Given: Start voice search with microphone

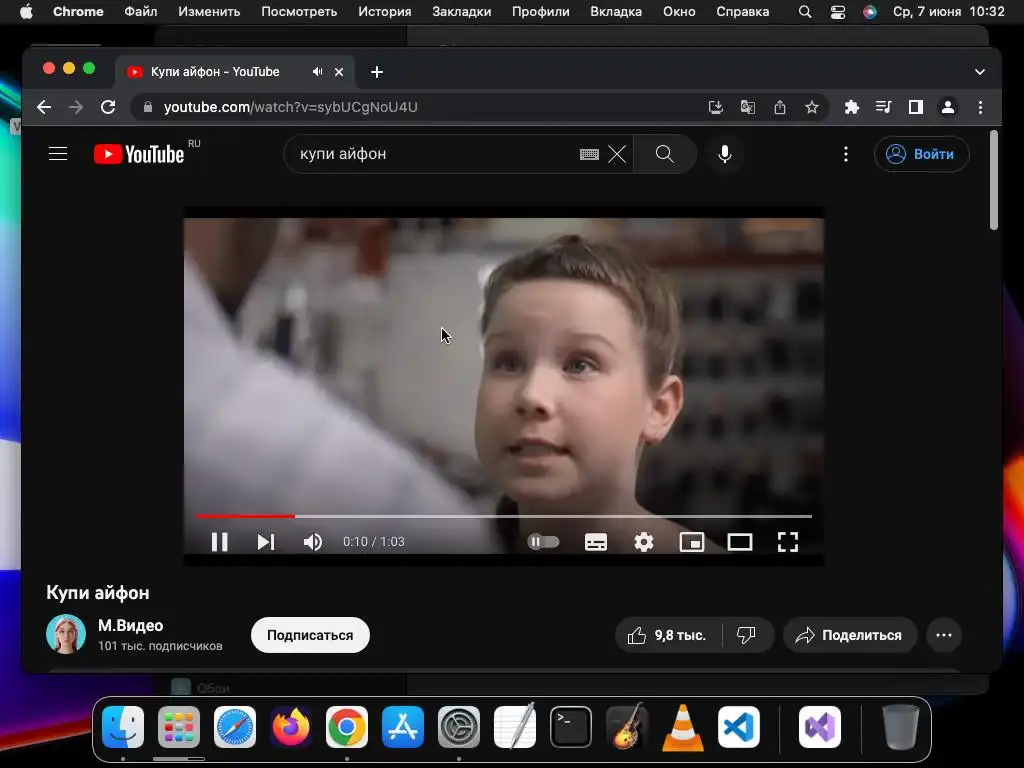Looking at the screenshot, I should tap(725, 154).
